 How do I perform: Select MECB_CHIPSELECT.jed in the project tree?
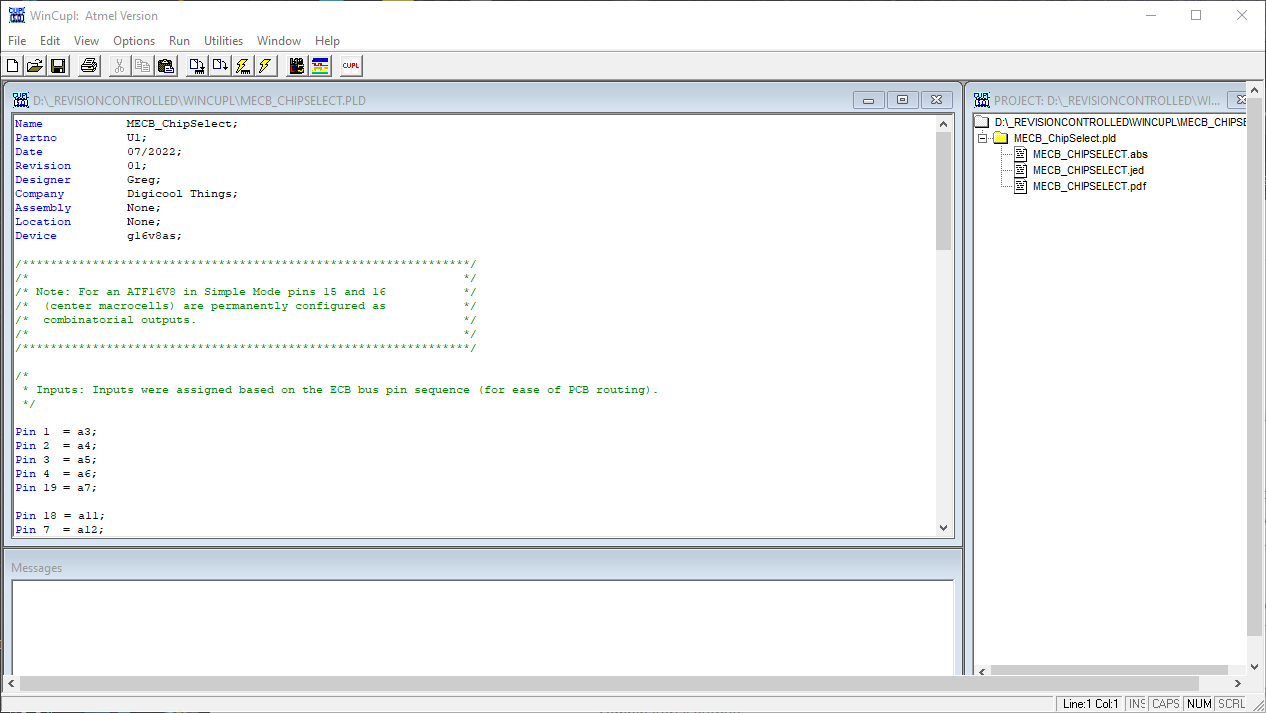point(1088,170)
